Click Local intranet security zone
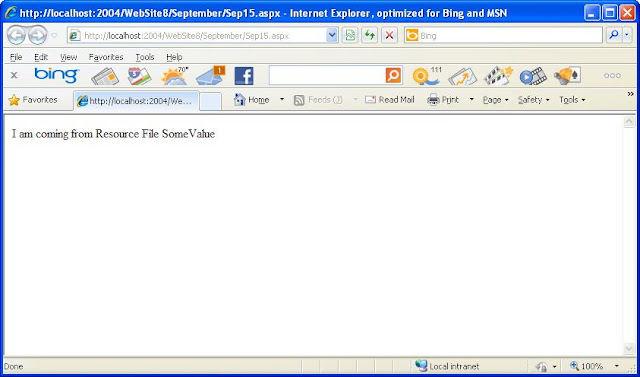Viewport: 640px width, 377px height. point(447,366)
